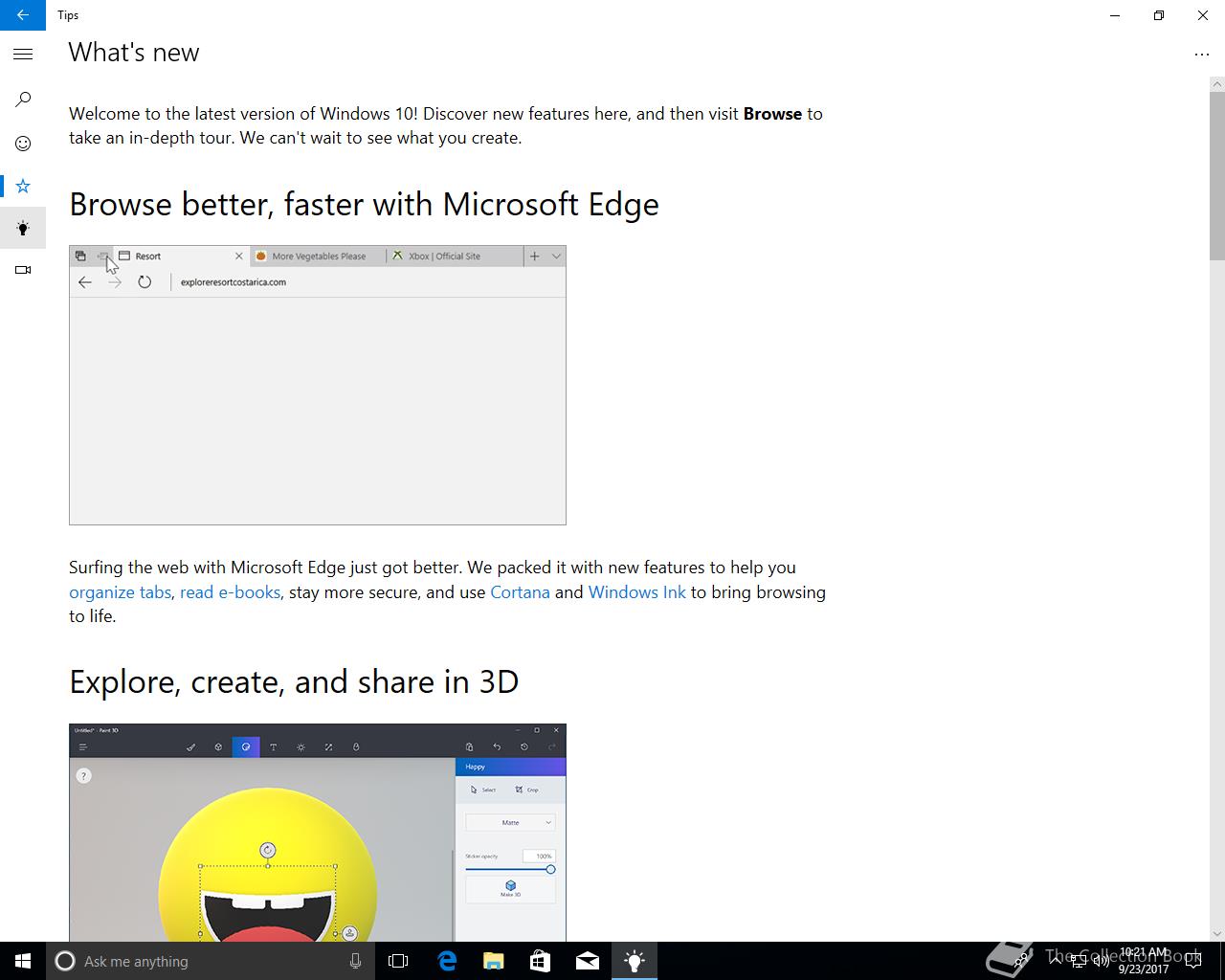Click the Paint 3D smiley screenshot
The image size is (1225, 980).
coord(318,833)
